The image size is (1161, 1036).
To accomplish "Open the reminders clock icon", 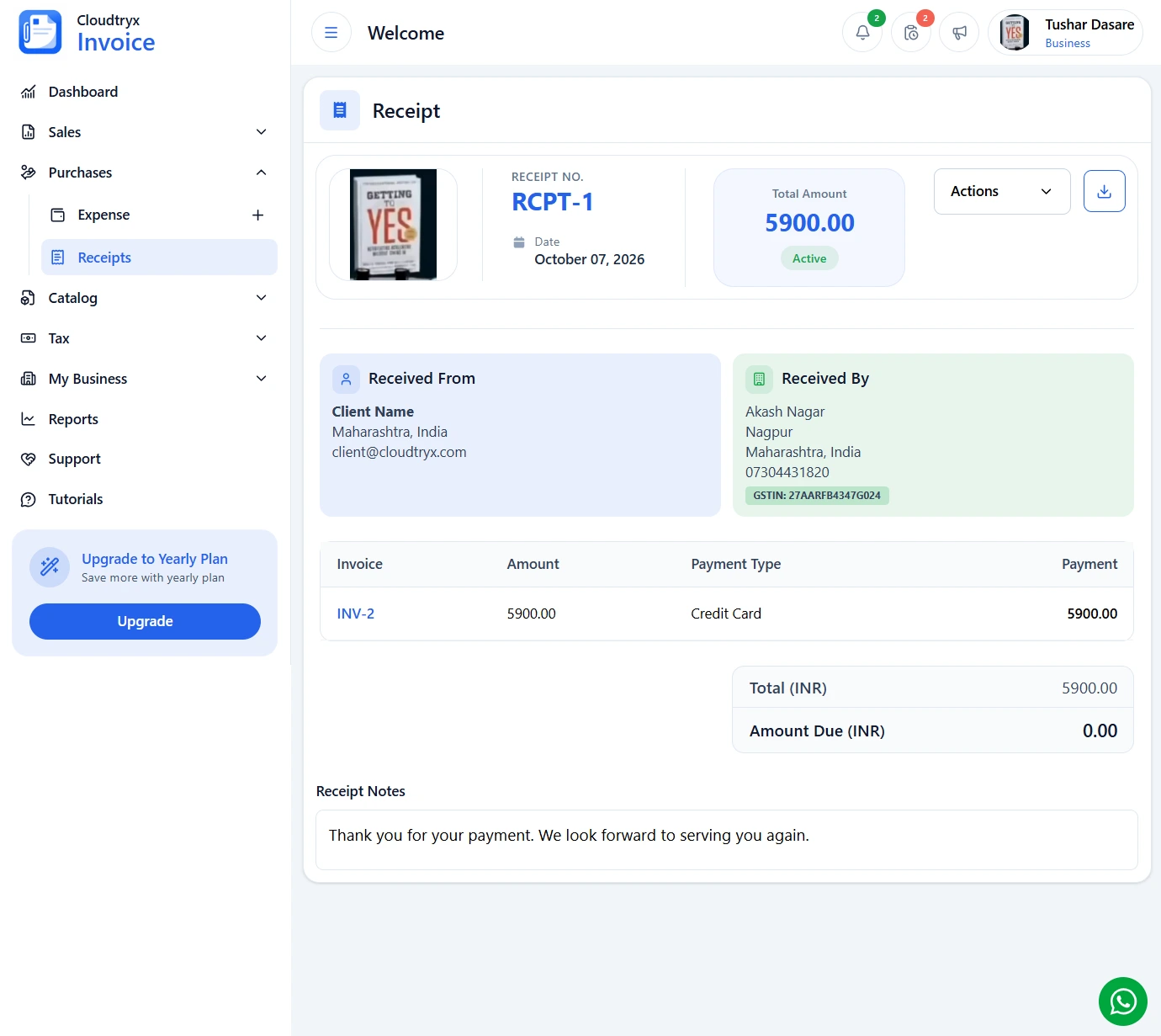I will pyautogui.click(x=911, y=33).
